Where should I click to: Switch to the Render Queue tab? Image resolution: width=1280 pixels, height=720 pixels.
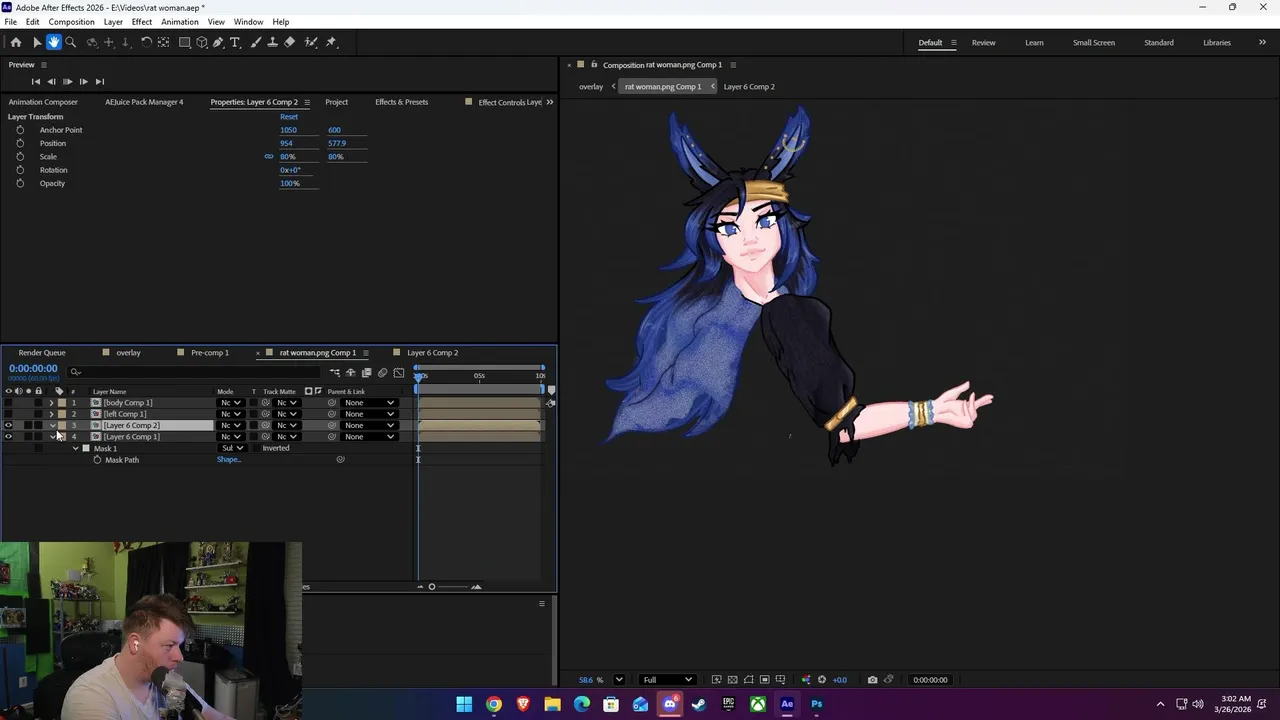[x=42, y=353]
